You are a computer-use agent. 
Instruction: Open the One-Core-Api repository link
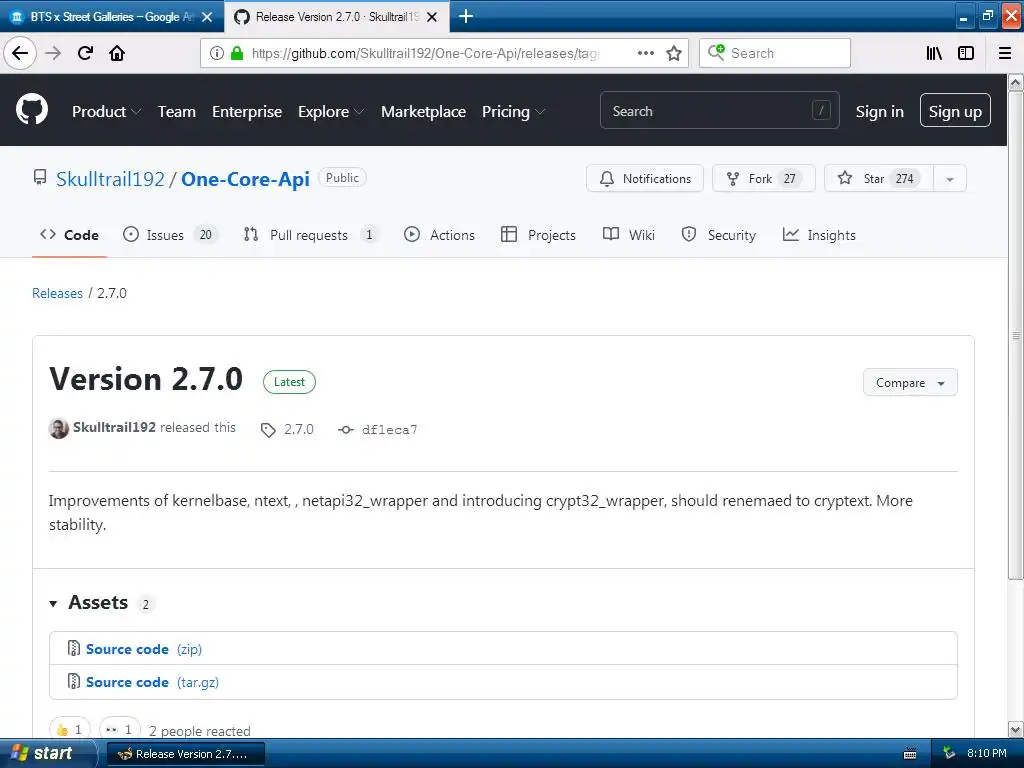click(246, 179)
